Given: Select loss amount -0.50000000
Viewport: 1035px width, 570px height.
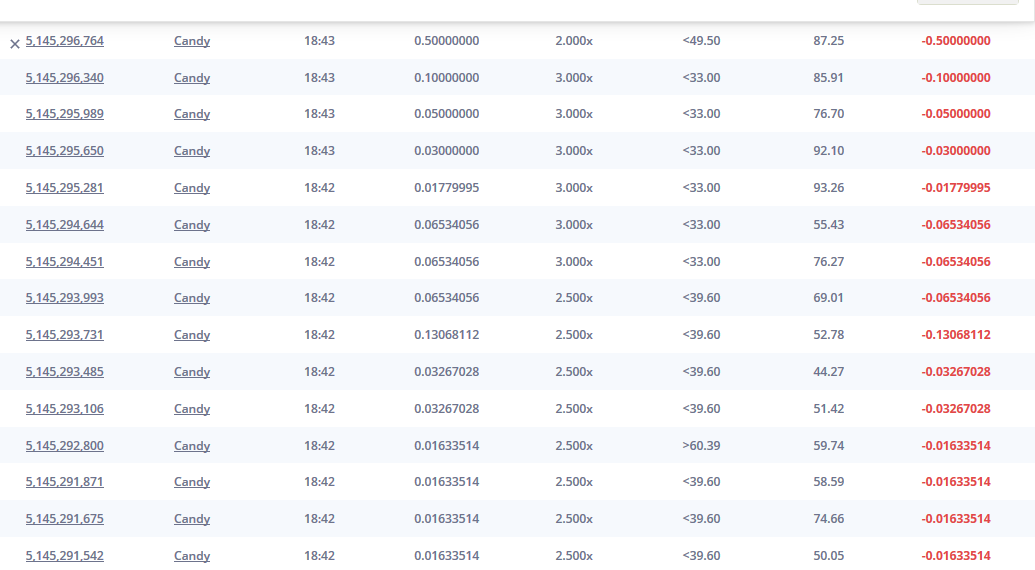Looking at the screenshot, I should click(x=956, y=41).
